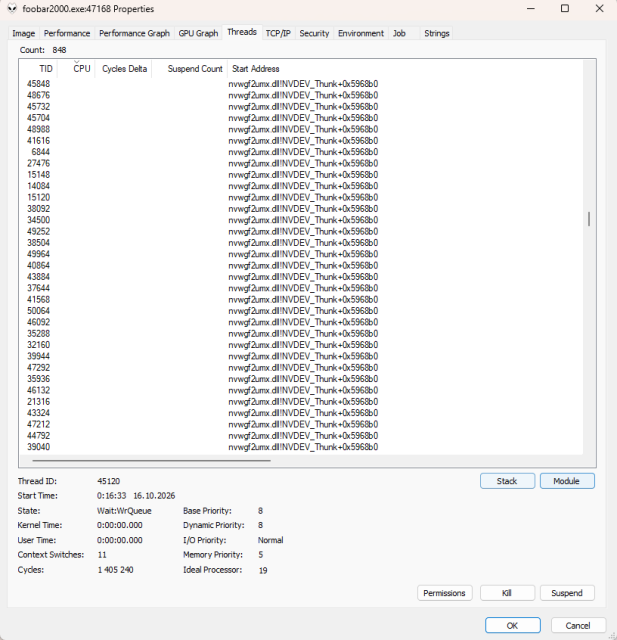Select thread row with TID 47292

click(x=301, y=367)
